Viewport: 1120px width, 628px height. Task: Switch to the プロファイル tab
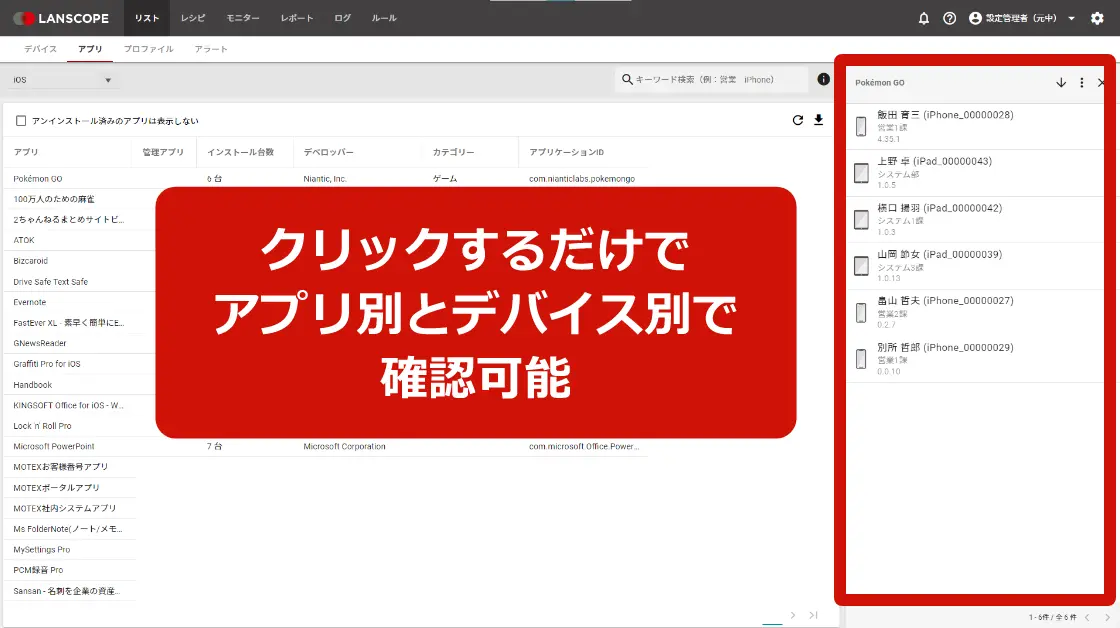click(x=149, y=49)
